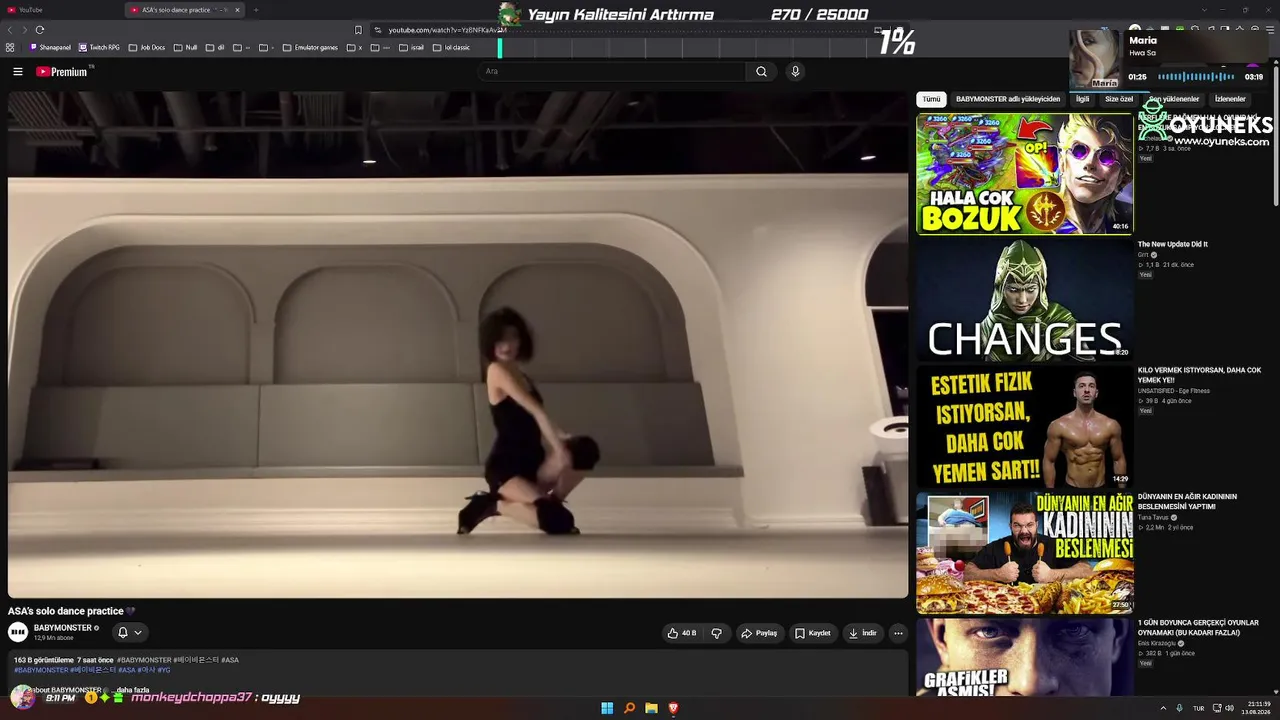This screenshot has height=720, width=1280.
Task: Expand the Job Docs bookmark folder
Action: (146, 47)
